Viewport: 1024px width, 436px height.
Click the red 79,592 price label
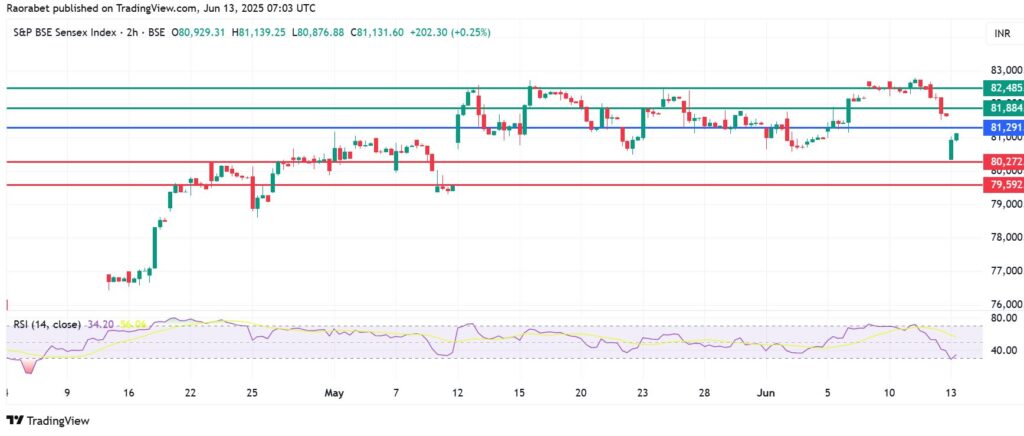(x=1003, y=185)
